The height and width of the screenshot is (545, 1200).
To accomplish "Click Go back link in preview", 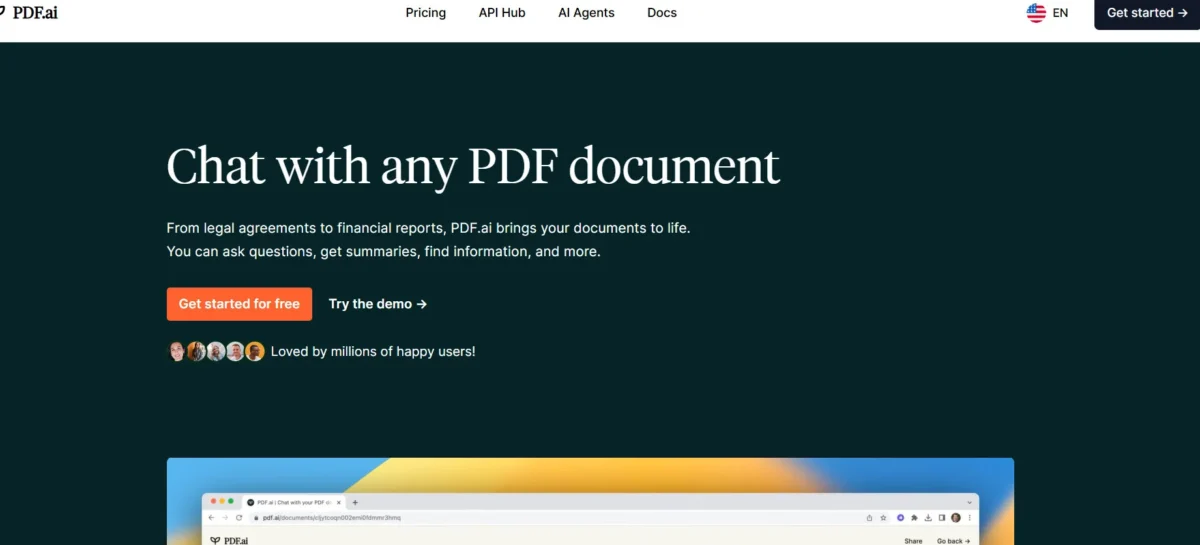I will (953, 541).
